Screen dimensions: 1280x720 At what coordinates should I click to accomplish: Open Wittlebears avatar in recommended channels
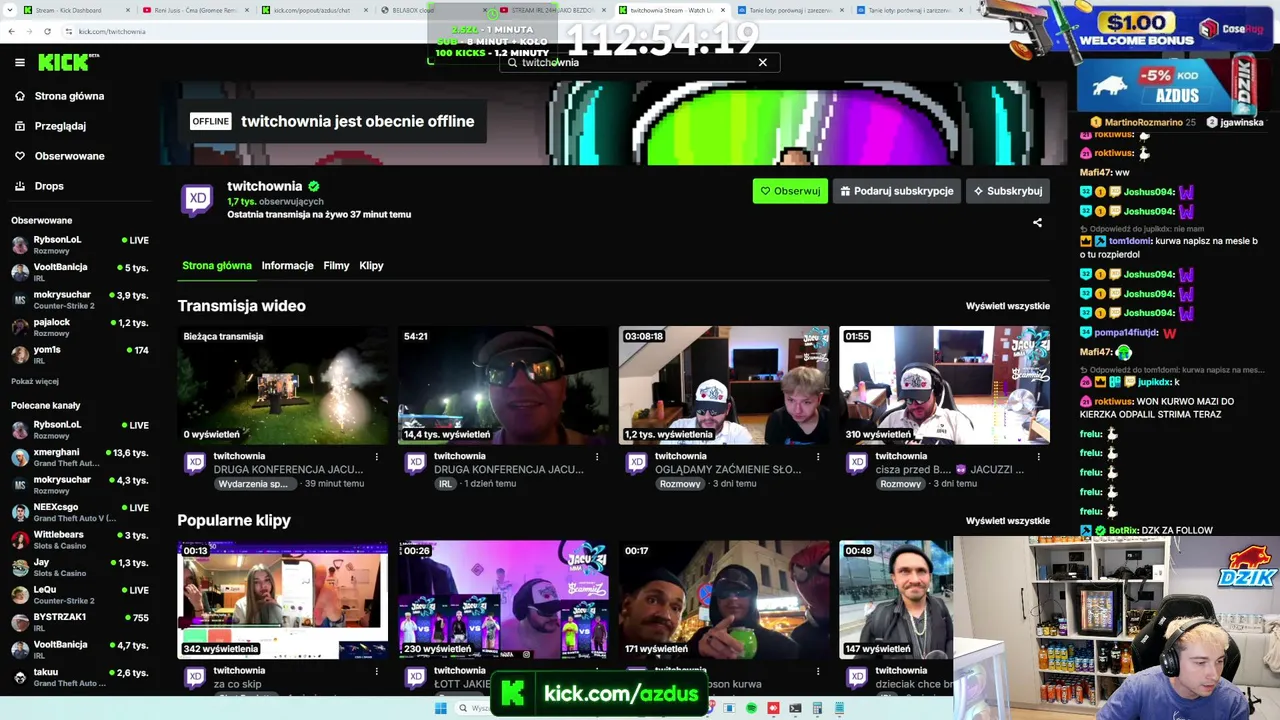20,540
